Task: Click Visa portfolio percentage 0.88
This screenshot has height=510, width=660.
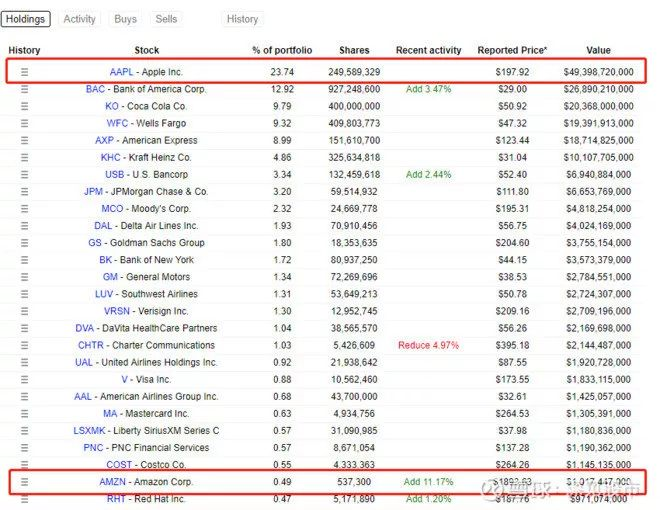Action: click(x=282, y=380)
